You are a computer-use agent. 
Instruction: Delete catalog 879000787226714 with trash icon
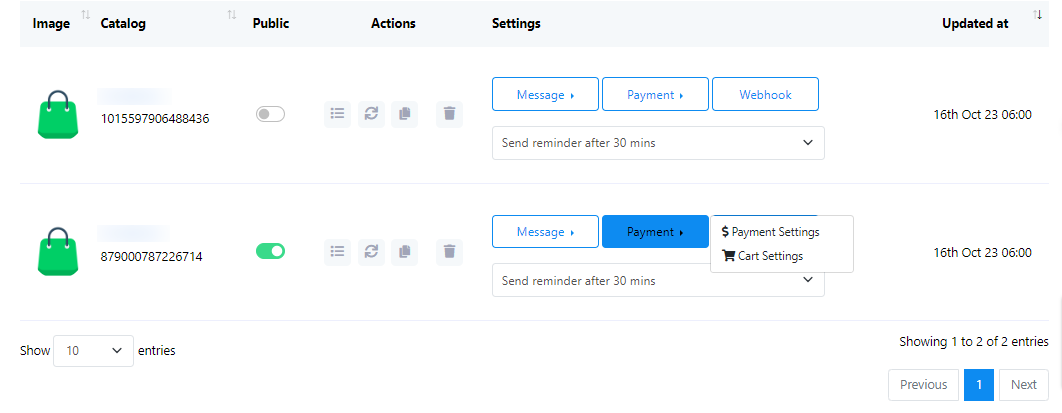pos(450,252)
